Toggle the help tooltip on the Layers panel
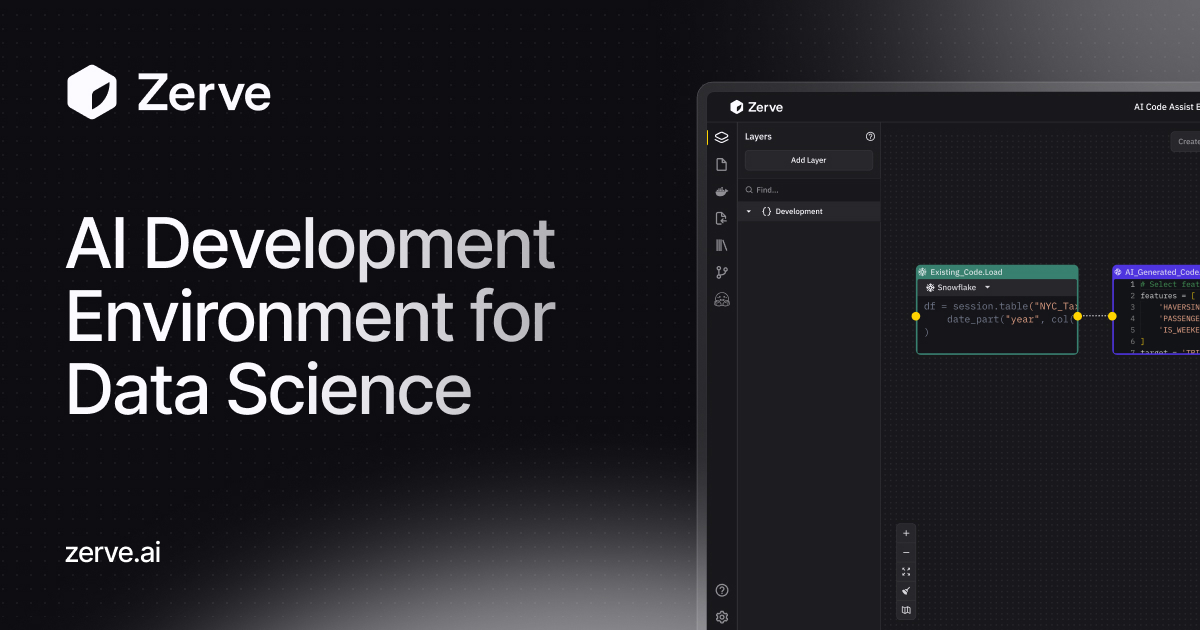The image size is (1200, 630). pos(871,137)
